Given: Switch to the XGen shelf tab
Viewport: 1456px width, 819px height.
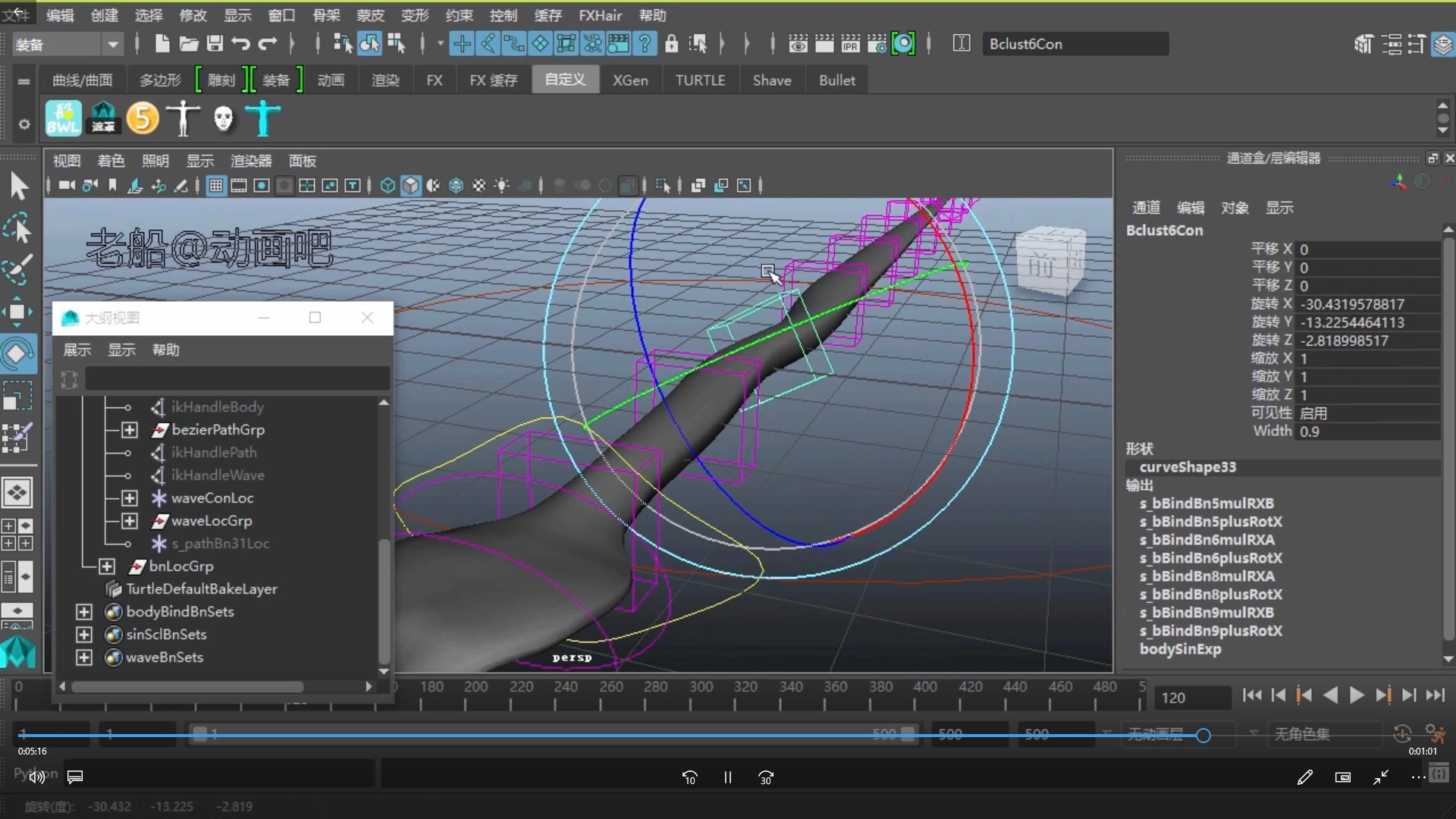Looking at the screenshot, I should click(630, 80).
